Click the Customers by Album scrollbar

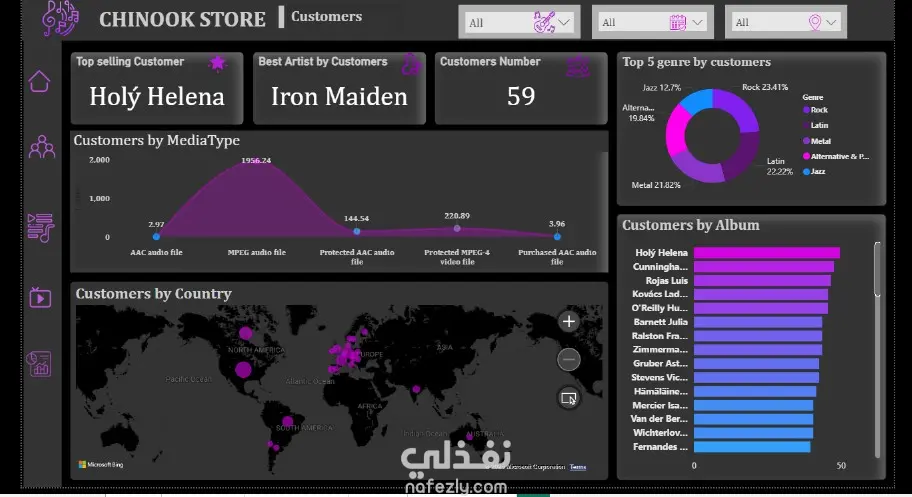pos(878,270)
